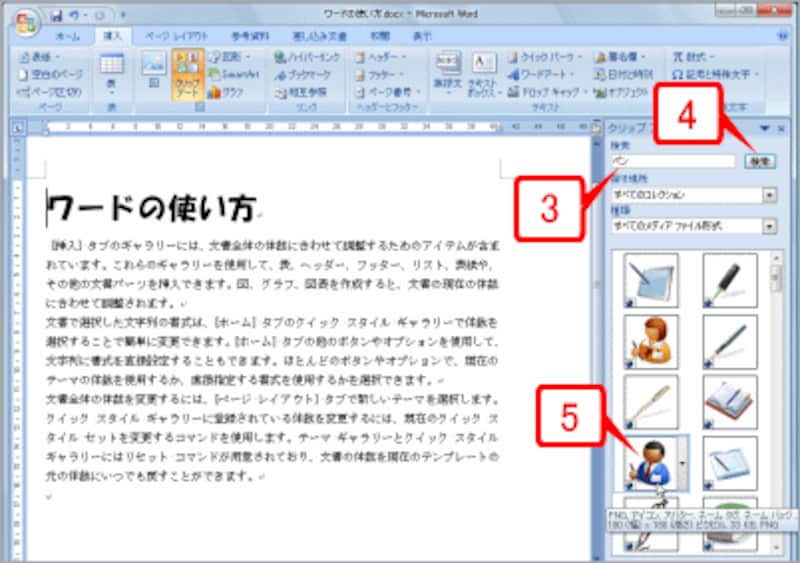Open the ヘッダー header dropdown

pyautogui.click(x=381, y=57)
